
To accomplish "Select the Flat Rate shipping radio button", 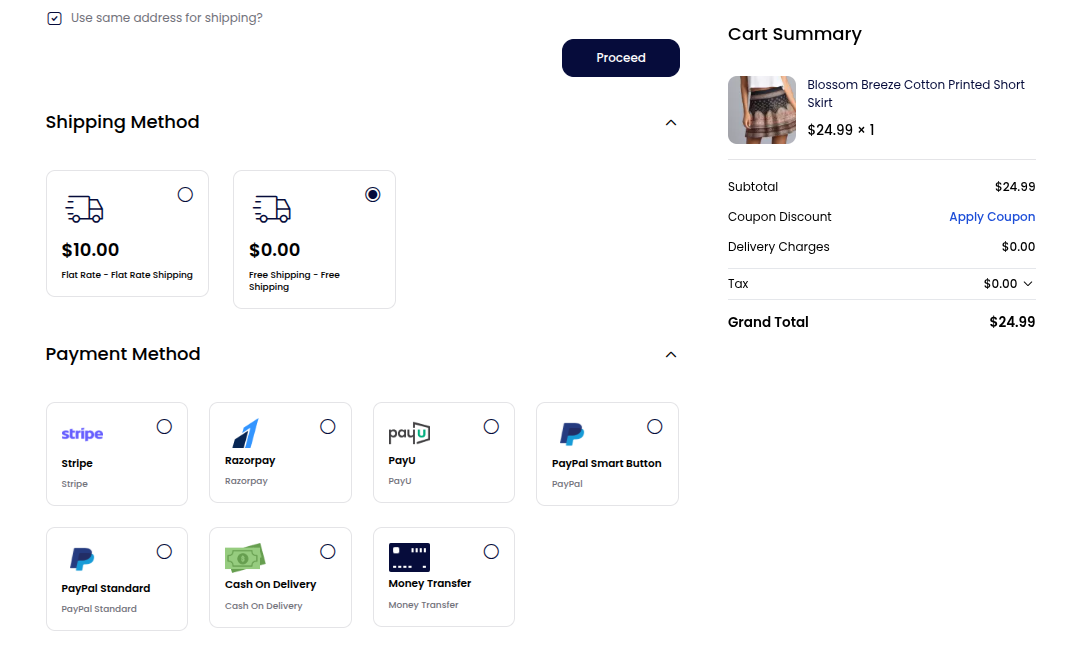I will click(x=185, y=194).
